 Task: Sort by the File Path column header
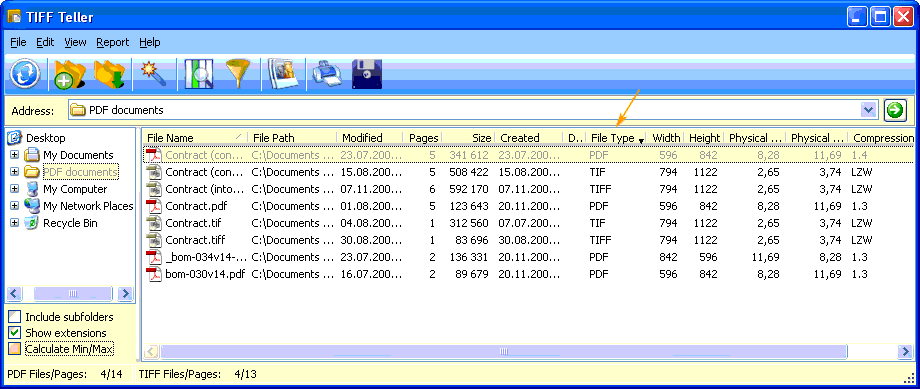click(x=292, y=138)
